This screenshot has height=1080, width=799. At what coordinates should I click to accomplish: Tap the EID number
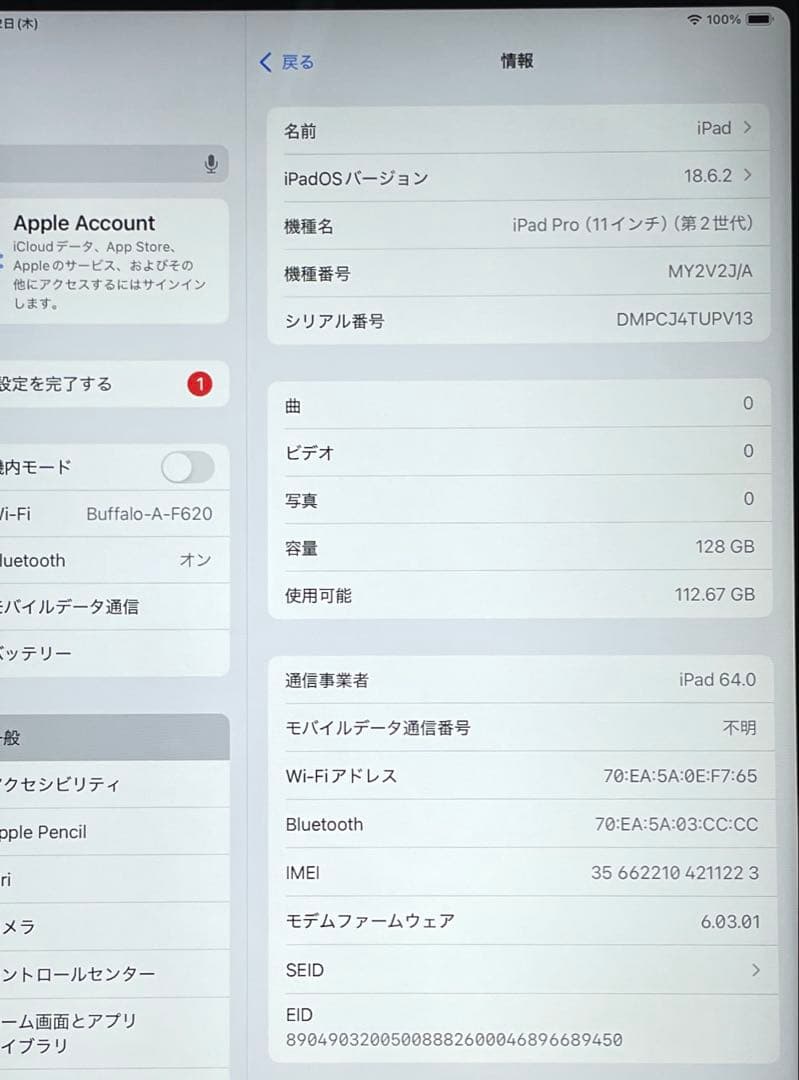click(454, 1039)
